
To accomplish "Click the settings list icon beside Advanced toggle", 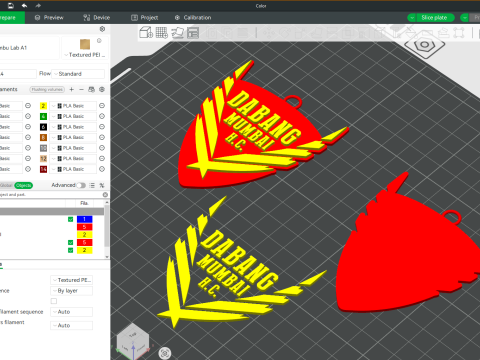I will [92, 185].
